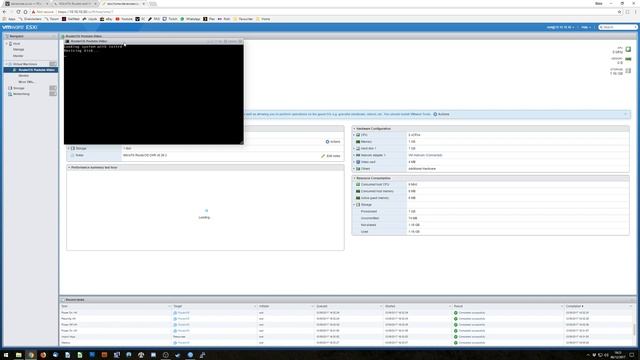Screen dimensions: 640x360
Task: Click Consumed host memory icon
Action: point(358,191)
